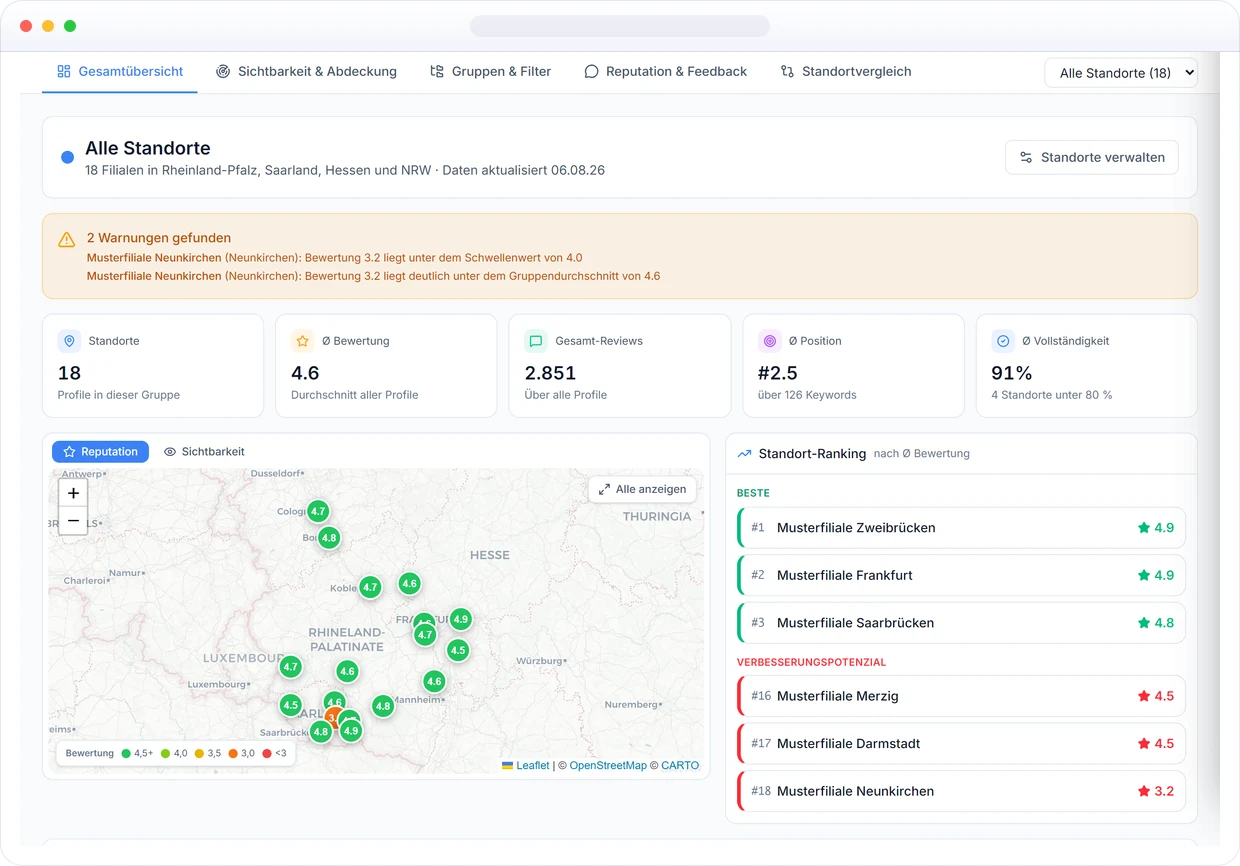Go to the Gruppen & Filter tab

[x=490, y=72]
